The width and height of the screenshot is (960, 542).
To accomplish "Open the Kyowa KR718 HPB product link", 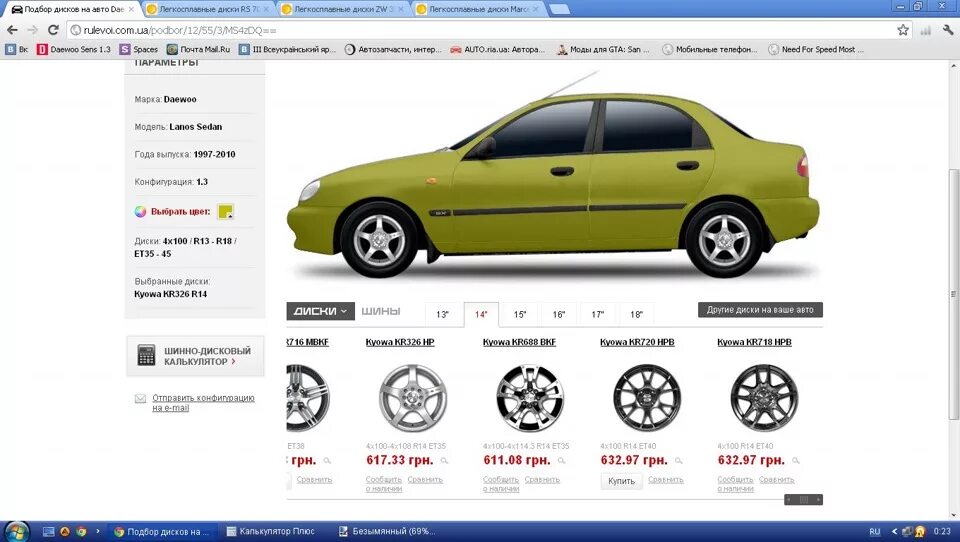I will point(754,342).
